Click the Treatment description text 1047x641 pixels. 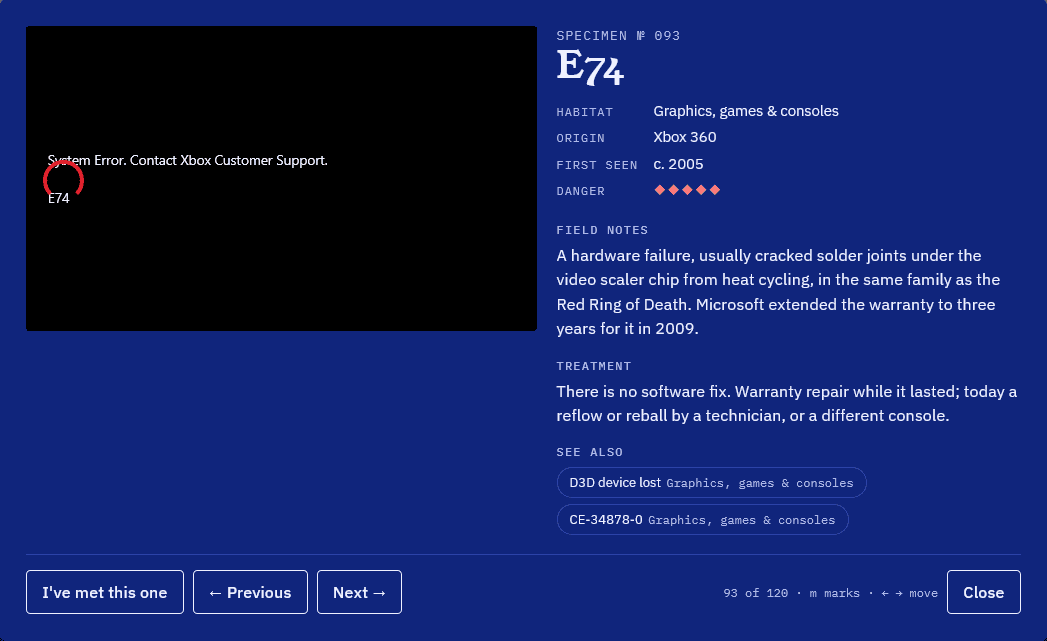[x=787, y=403]
